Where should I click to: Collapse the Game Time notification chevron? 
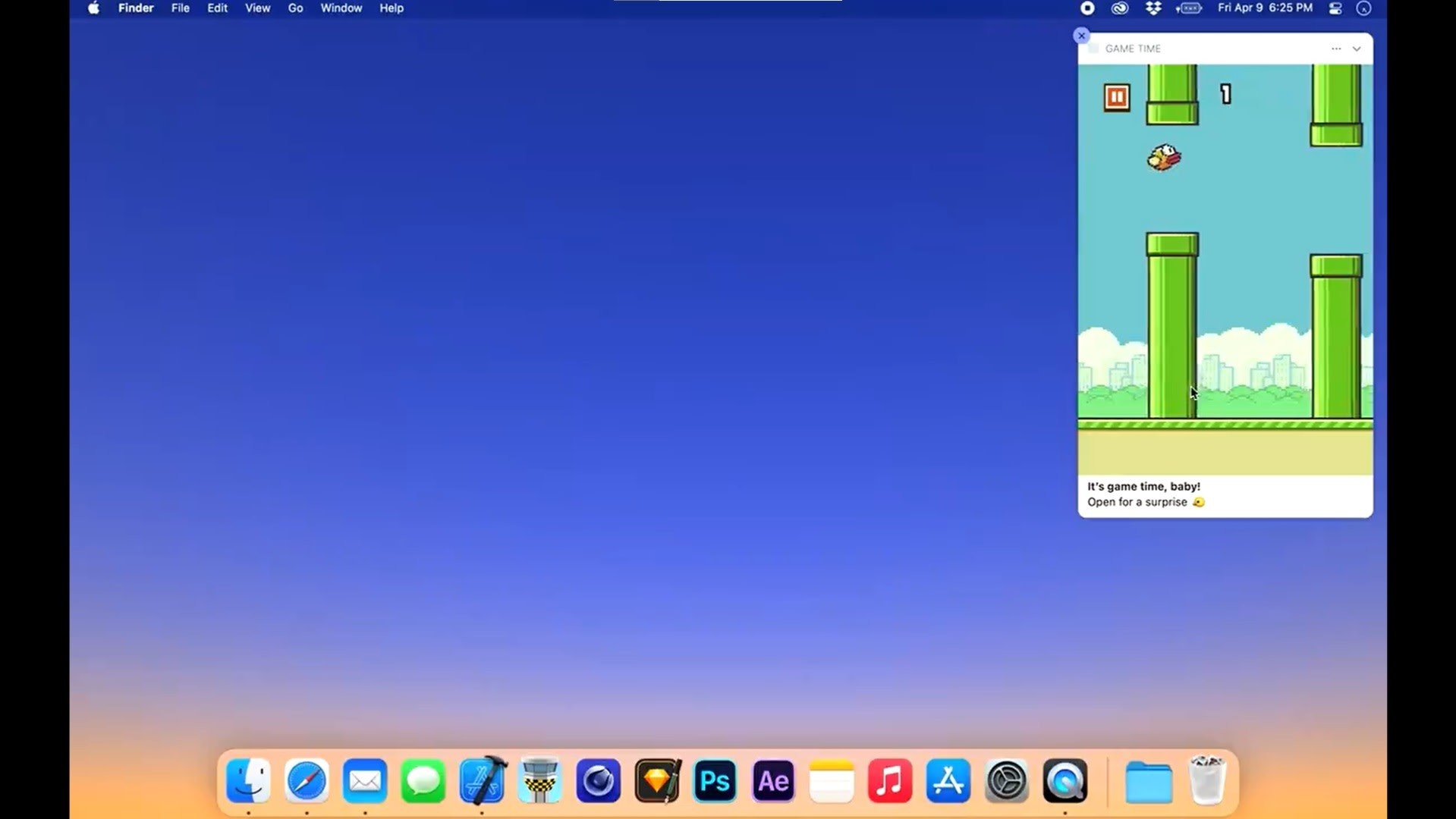click(1357, 49)
